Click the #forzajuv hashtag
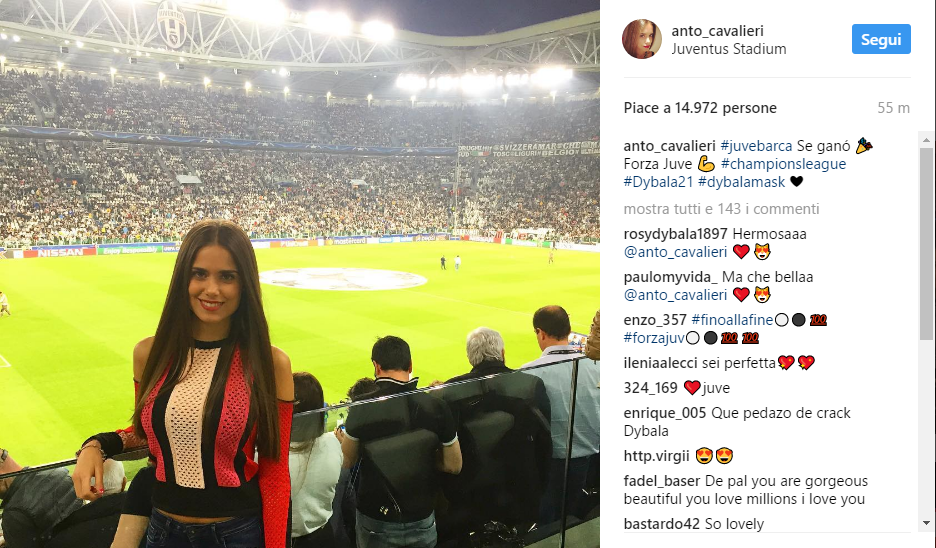Viewport: 936px width, 548px height. (654, 338)
